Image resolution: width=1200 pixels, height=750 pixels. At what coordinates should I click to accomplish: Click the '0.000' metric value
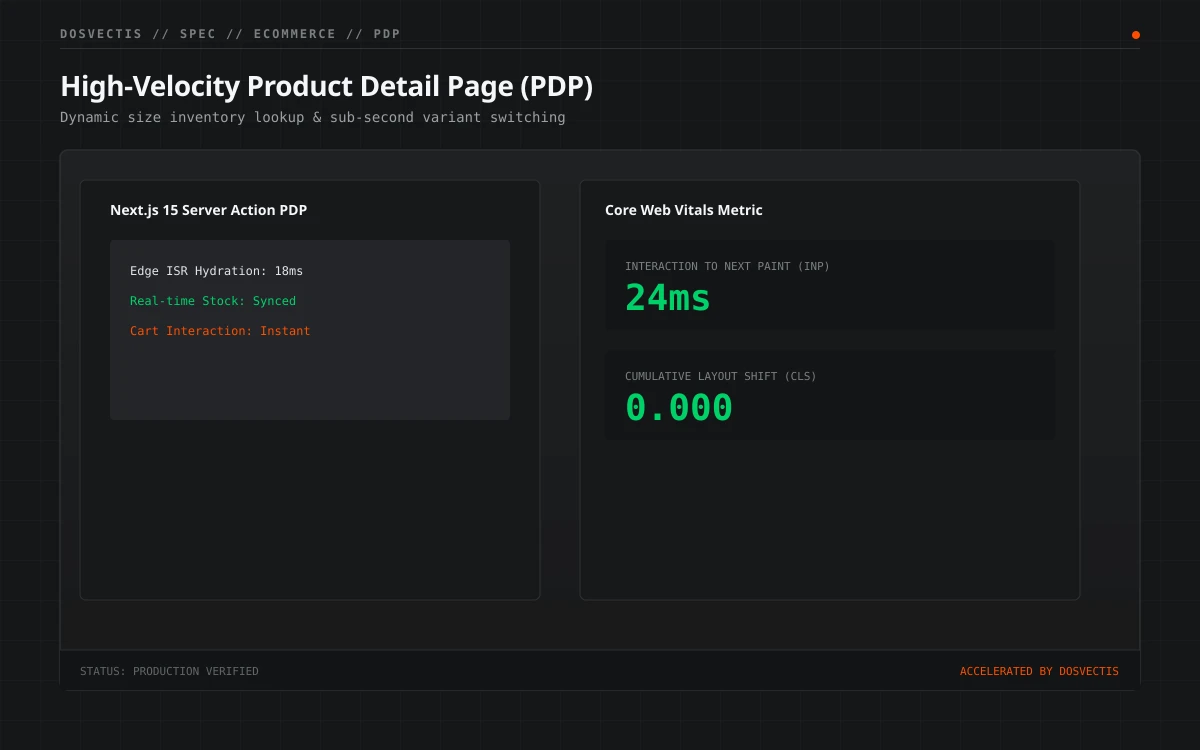679,407
